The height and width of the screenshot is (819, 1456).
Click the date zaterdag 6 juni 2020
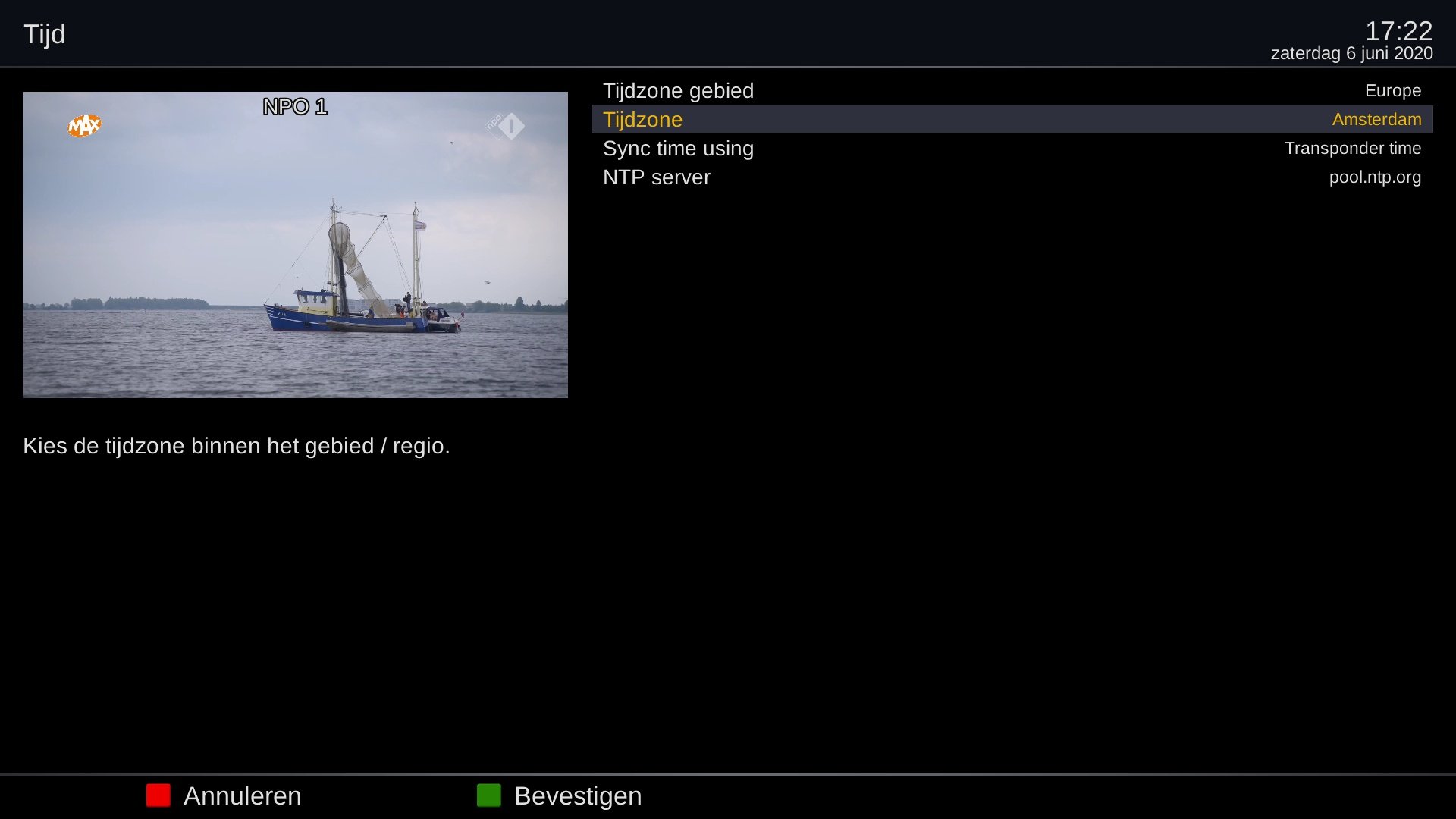1351,54
